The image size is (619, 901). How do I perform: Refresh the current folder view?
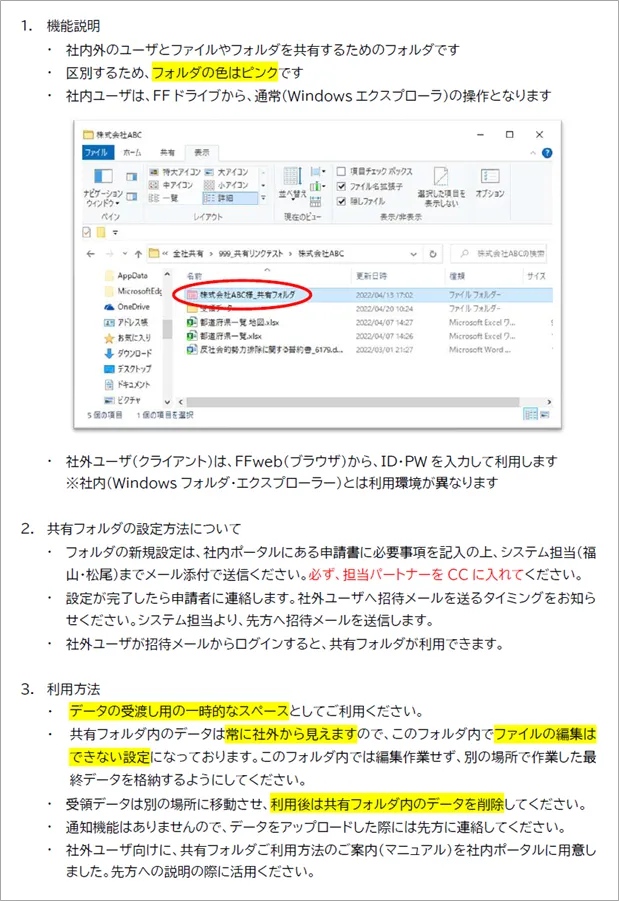pyautogui.click(x=433, y=253)
